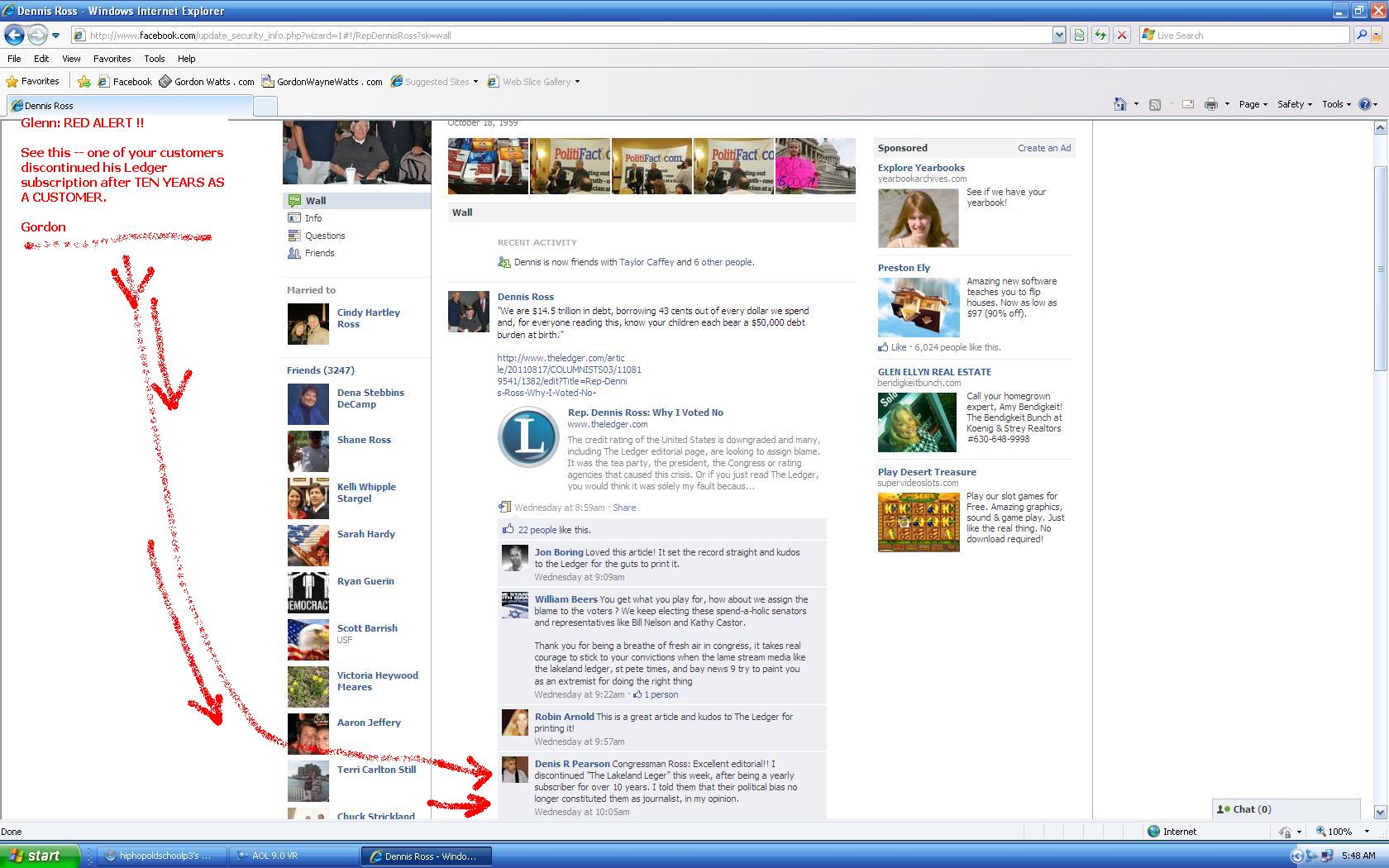This screenshot has height=868, width=1389.
Task: Click the Home icon in command bar
Action: pyautogui.click(x=1120, y=104)
